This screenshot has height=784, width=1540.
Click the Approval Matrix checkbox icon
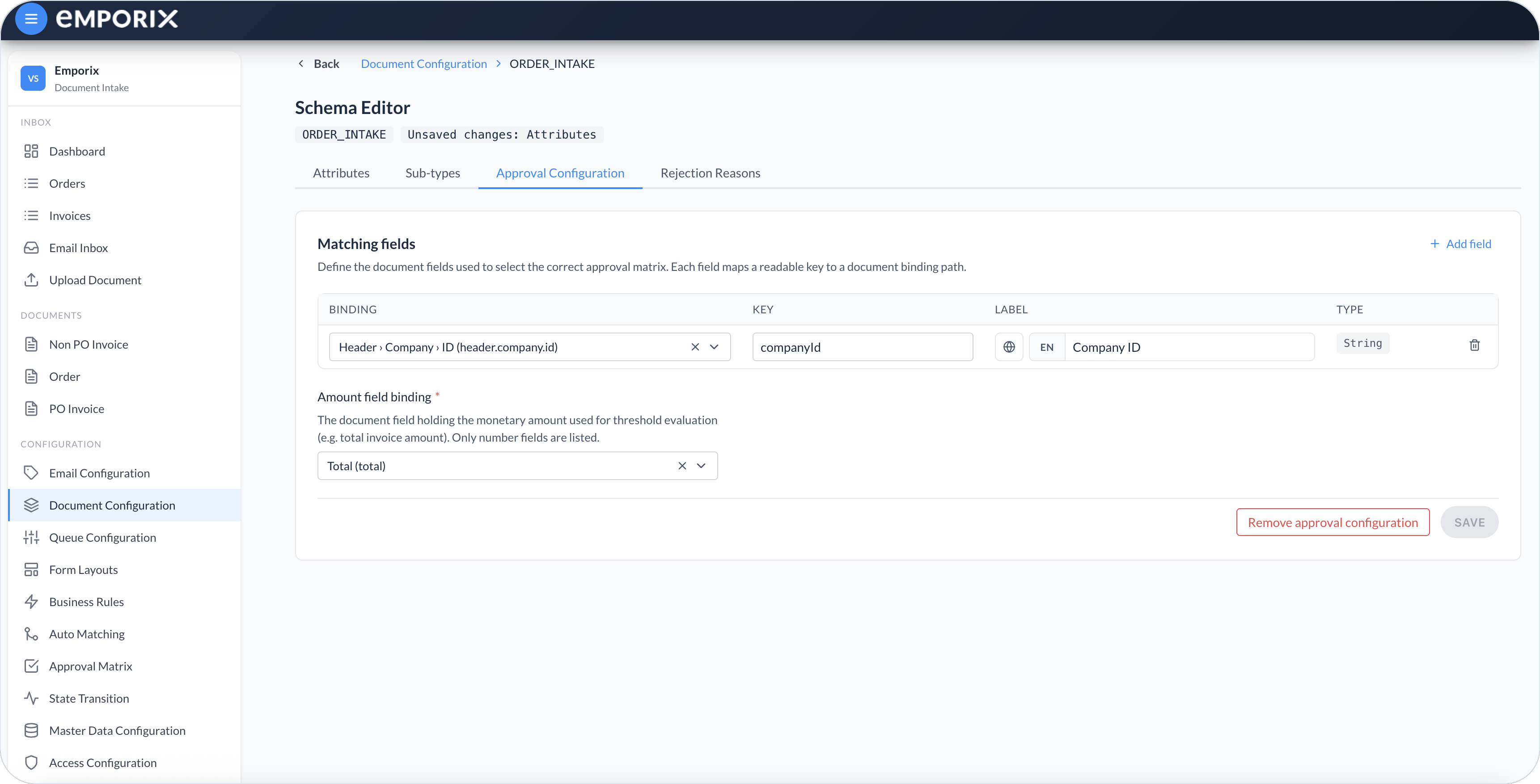tap(31, 666)
